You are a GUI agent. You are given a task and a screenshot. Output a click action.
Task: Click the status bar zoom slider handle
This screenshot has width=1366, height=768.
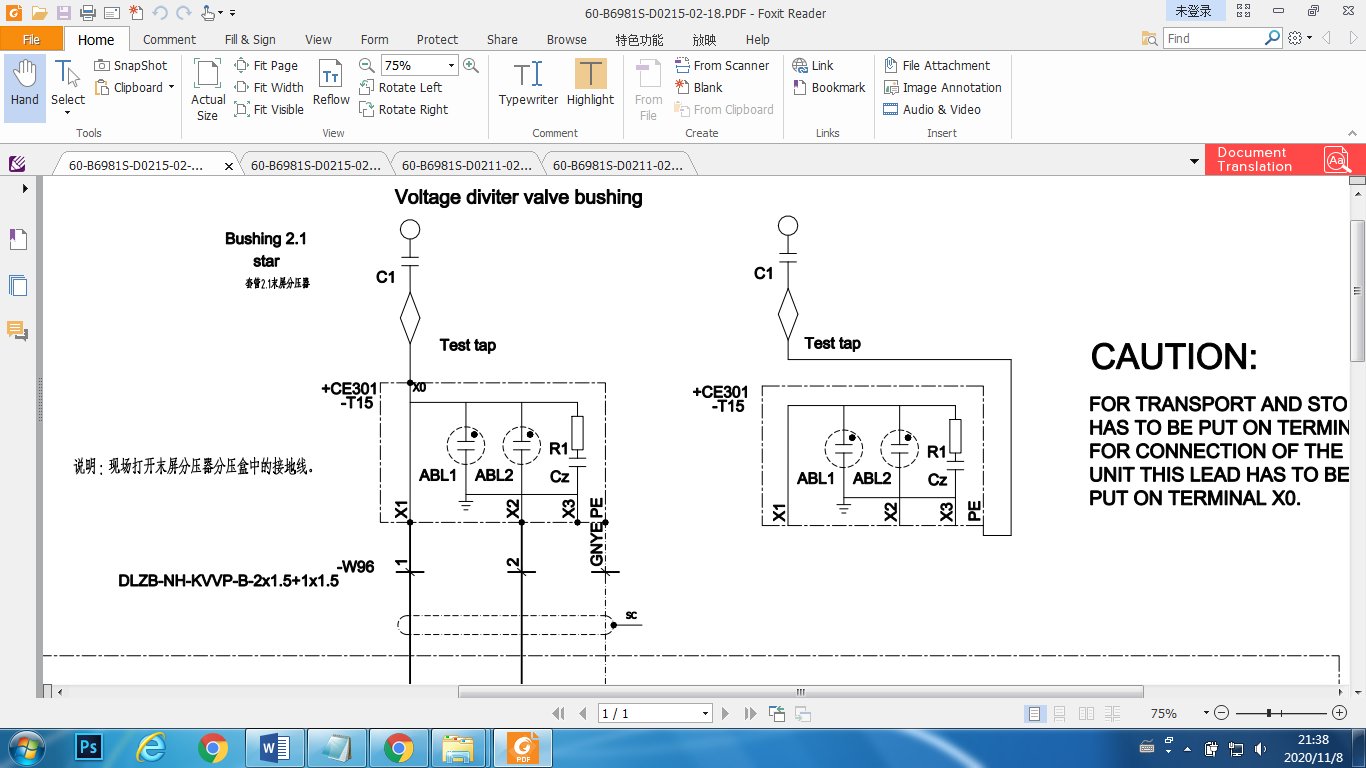coord(1269,713)
